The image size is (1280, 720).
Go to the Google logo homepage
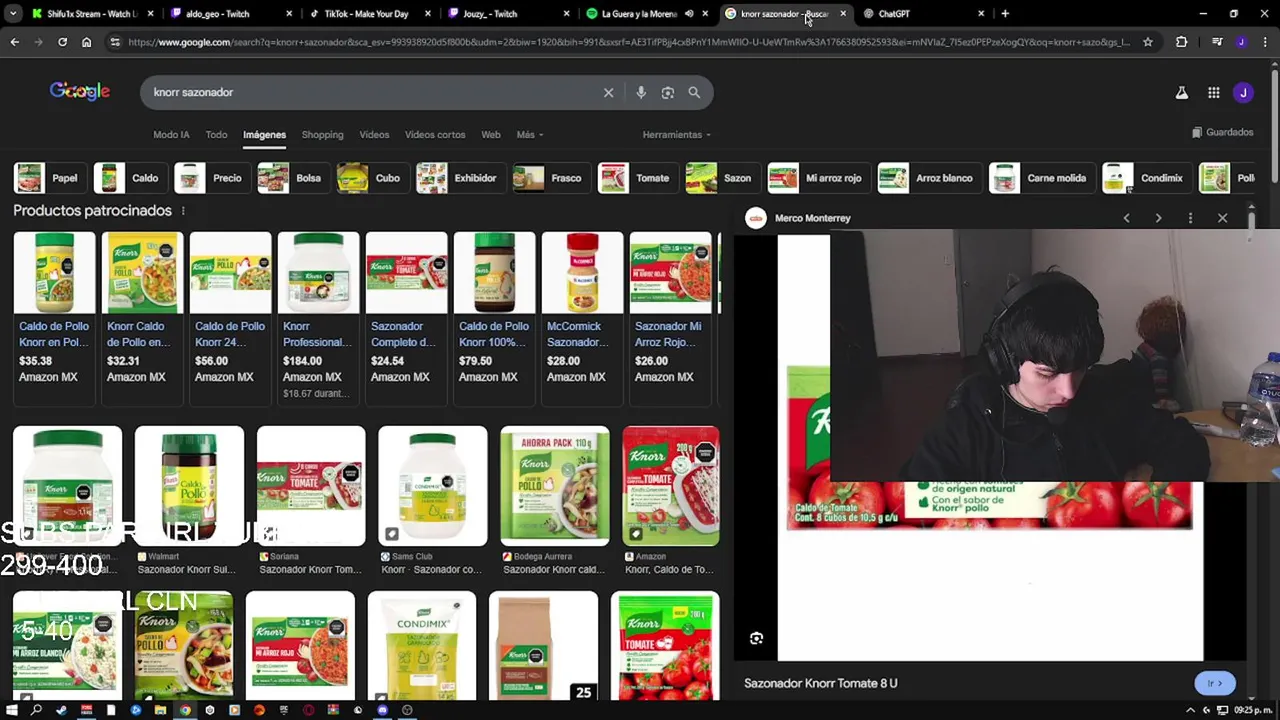pos(80,92)
